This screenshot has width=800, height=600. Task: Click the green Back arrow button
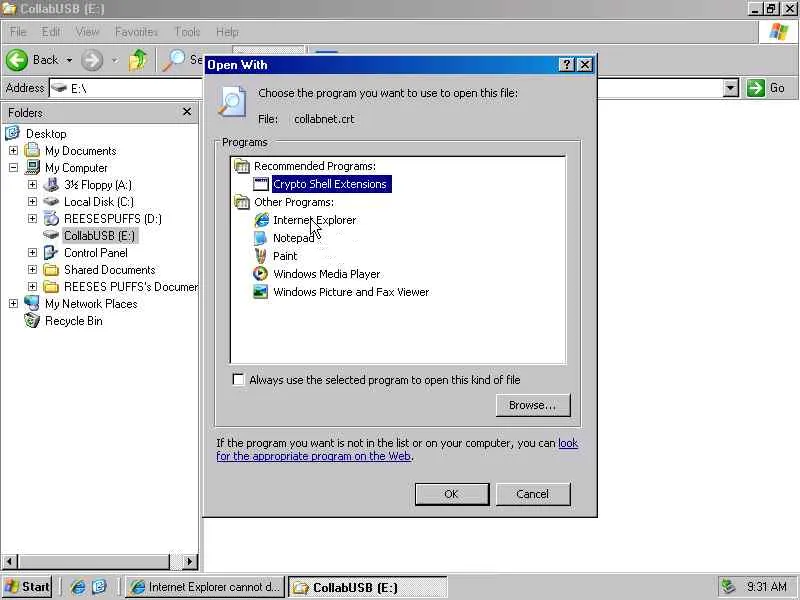(17, 60)
